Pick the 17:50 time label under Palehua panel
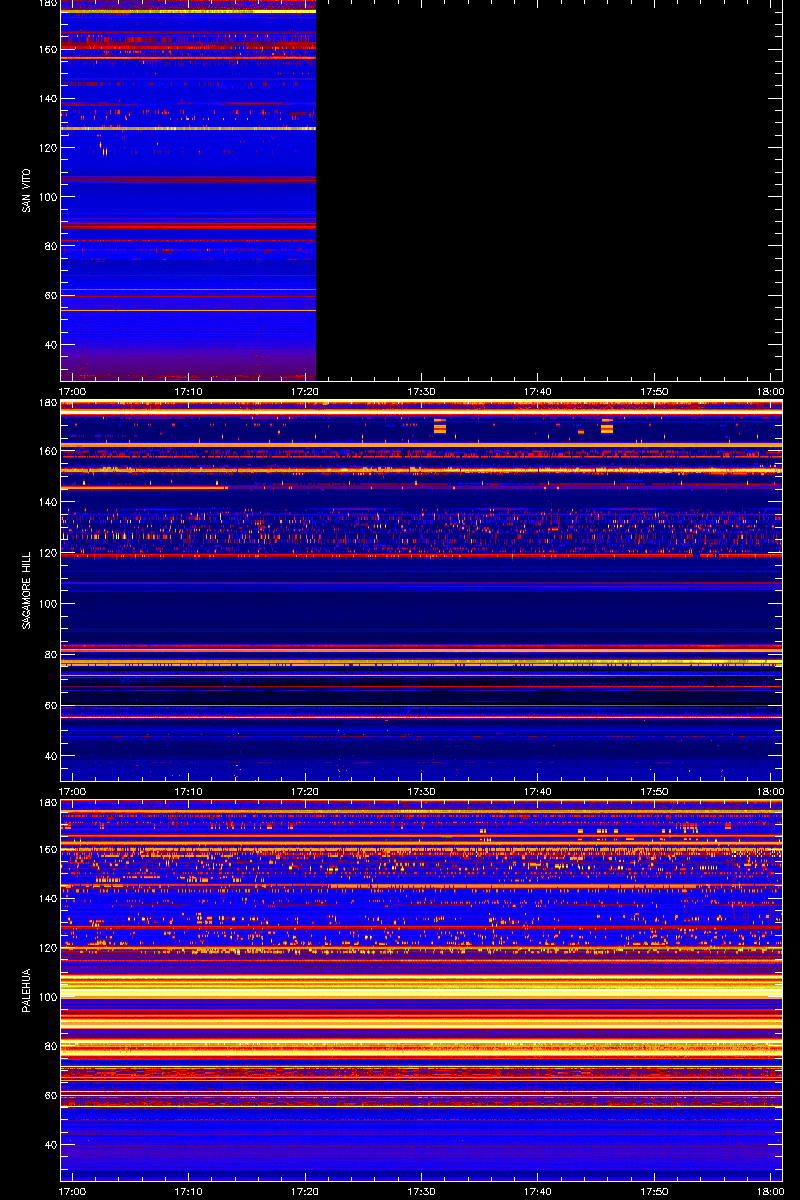The height and width of the screenshot is (1200, 800). (x=654, y=1192)
